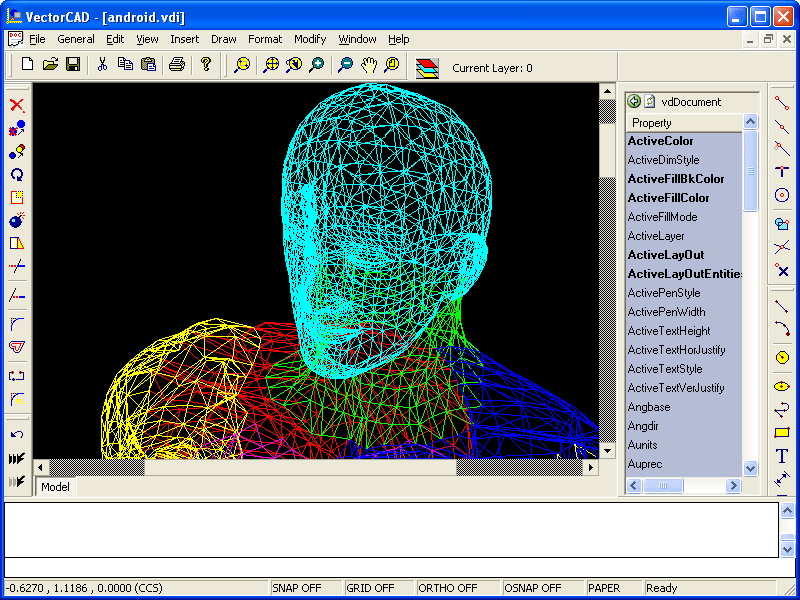
Task: Click the New document icon
Action: 28,64
